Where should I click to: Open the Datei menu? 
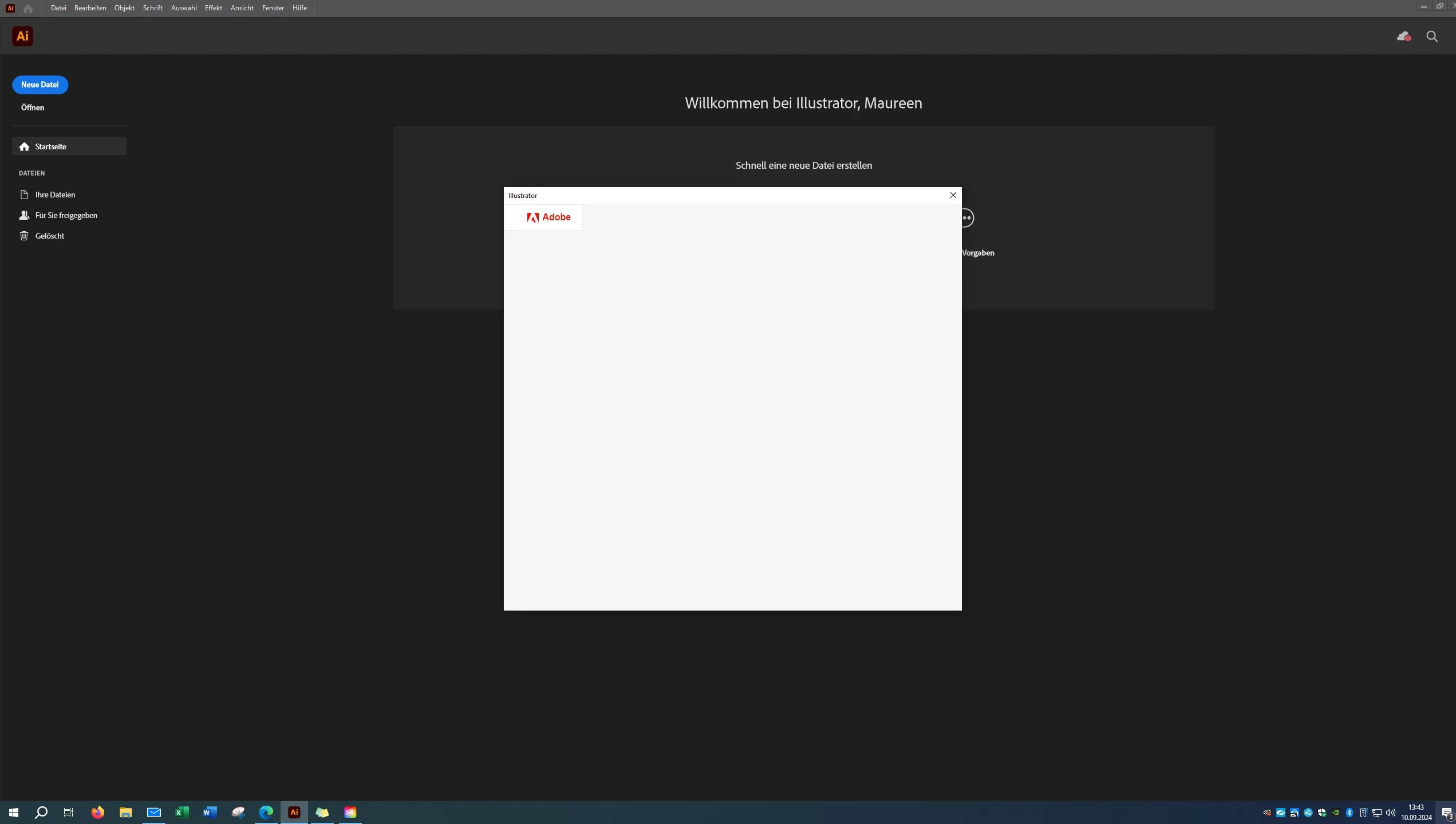[58, 8]
